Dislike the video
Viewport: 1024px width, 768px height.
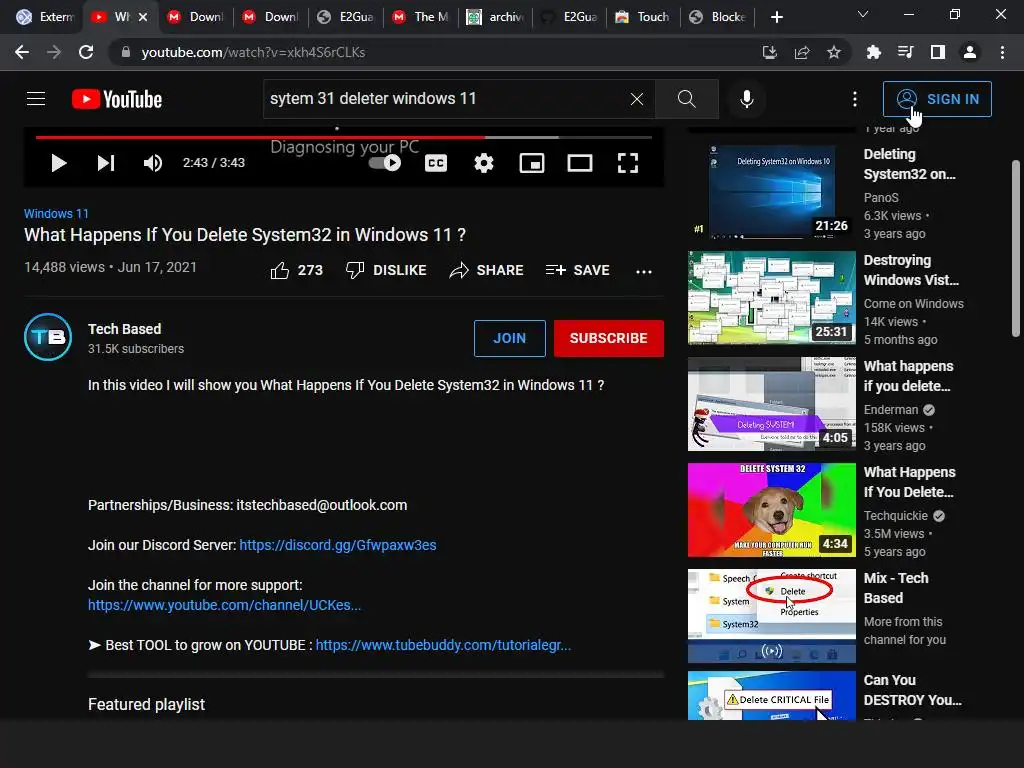385,270
